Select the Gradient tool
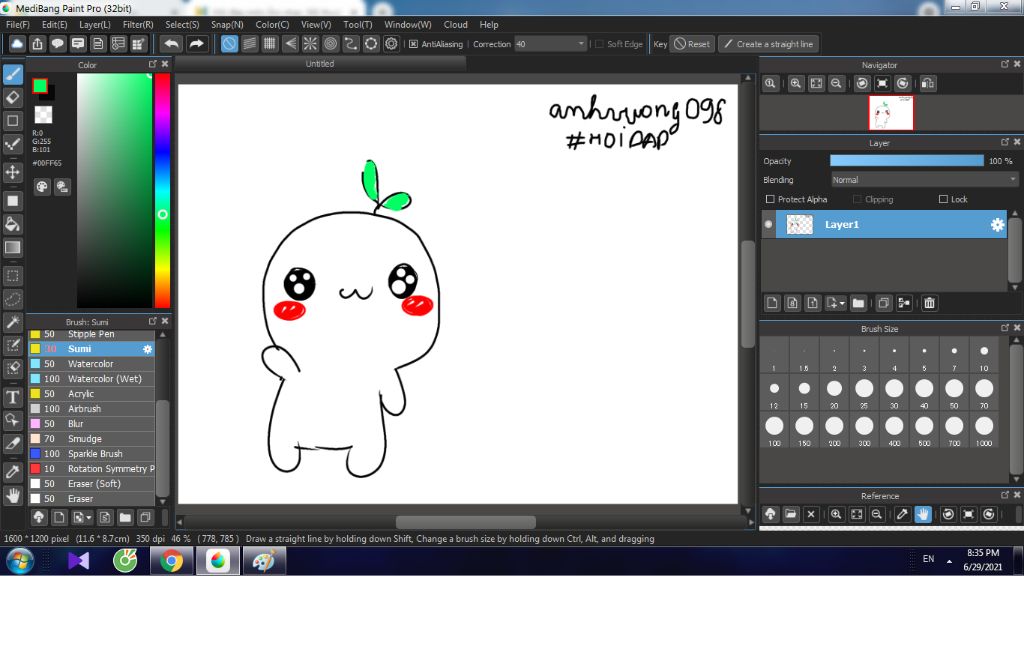 [12, 248]
